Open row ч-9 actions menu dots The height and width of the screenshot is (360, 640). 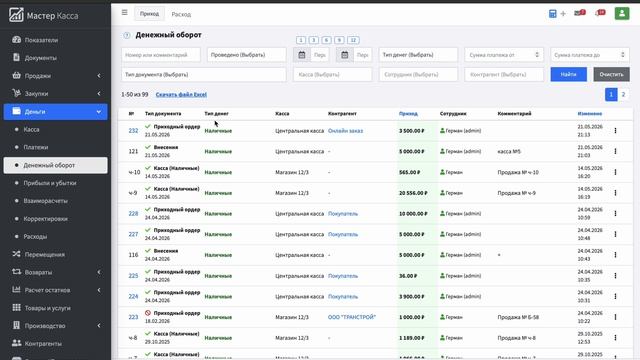[615, 193]
